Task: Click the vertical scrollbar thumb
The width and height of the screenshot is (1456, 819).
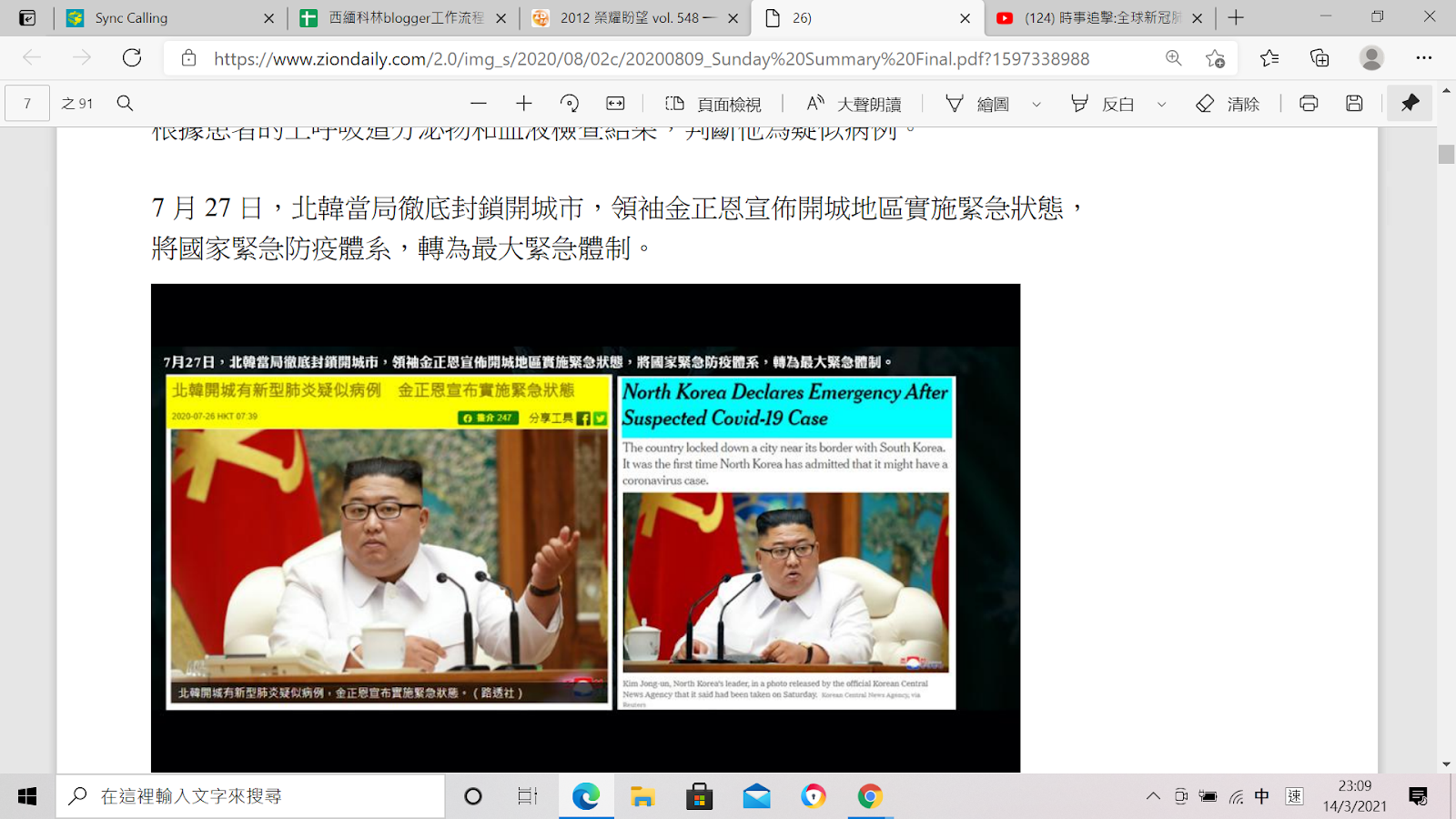Action: pyautogui.click(x=1446, y=154)
